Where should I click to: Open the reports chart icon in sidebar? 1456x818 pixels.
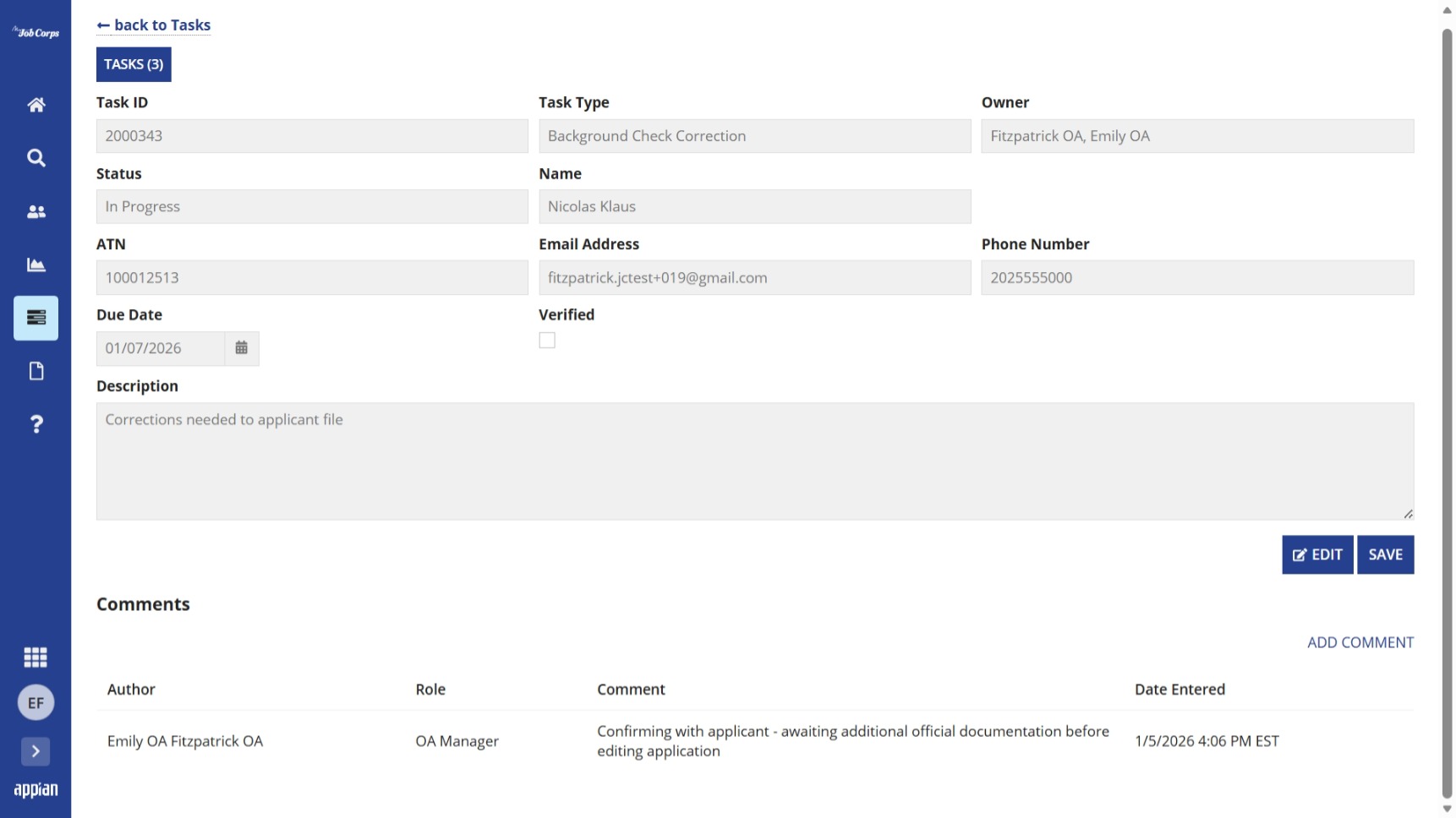pyautogui.click(x=36, y=264)
